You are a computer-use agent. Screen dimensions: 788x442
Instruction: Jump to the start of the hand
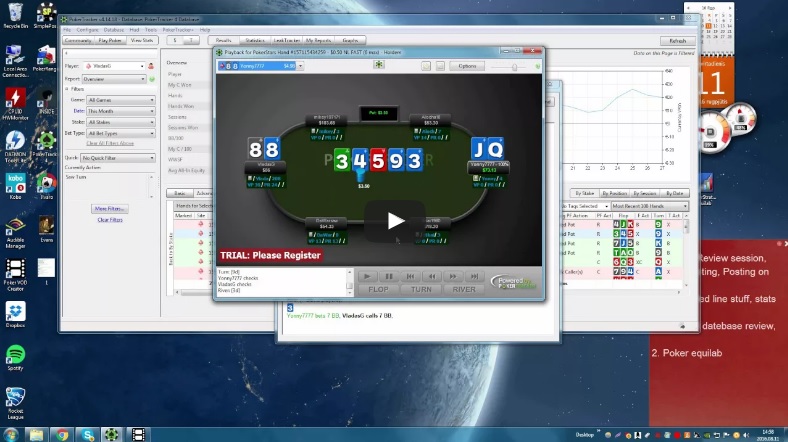(411, 276)
